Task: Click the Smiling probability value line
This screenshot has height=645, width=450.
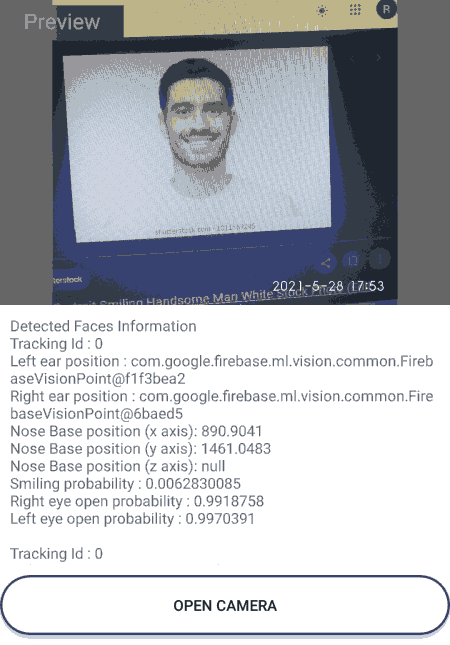Action: click(x=125, y=484)
